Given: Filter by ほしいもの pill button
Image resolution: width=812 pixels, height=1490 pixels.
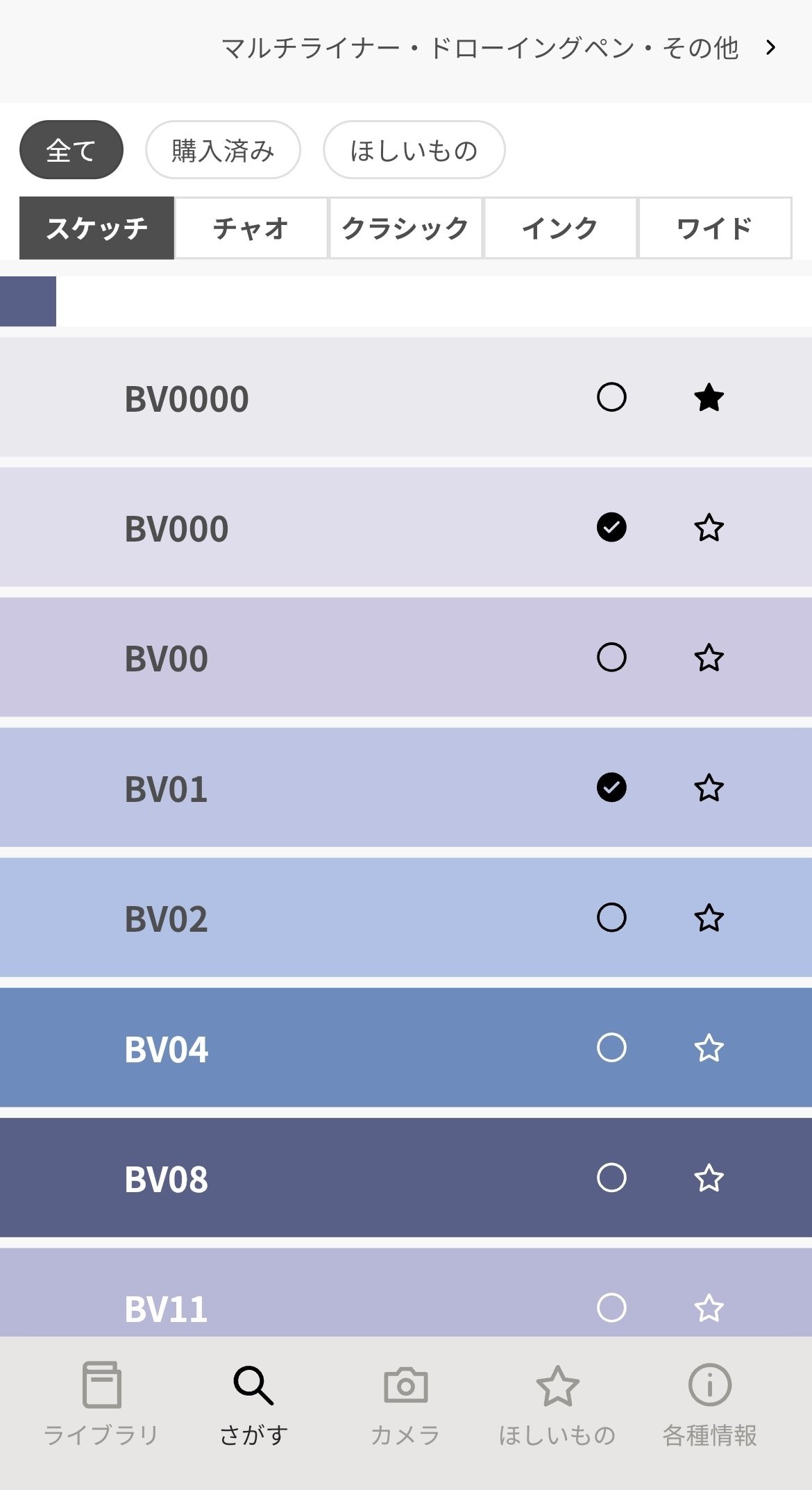Looking at the screenshot, I should click(414, 150).
